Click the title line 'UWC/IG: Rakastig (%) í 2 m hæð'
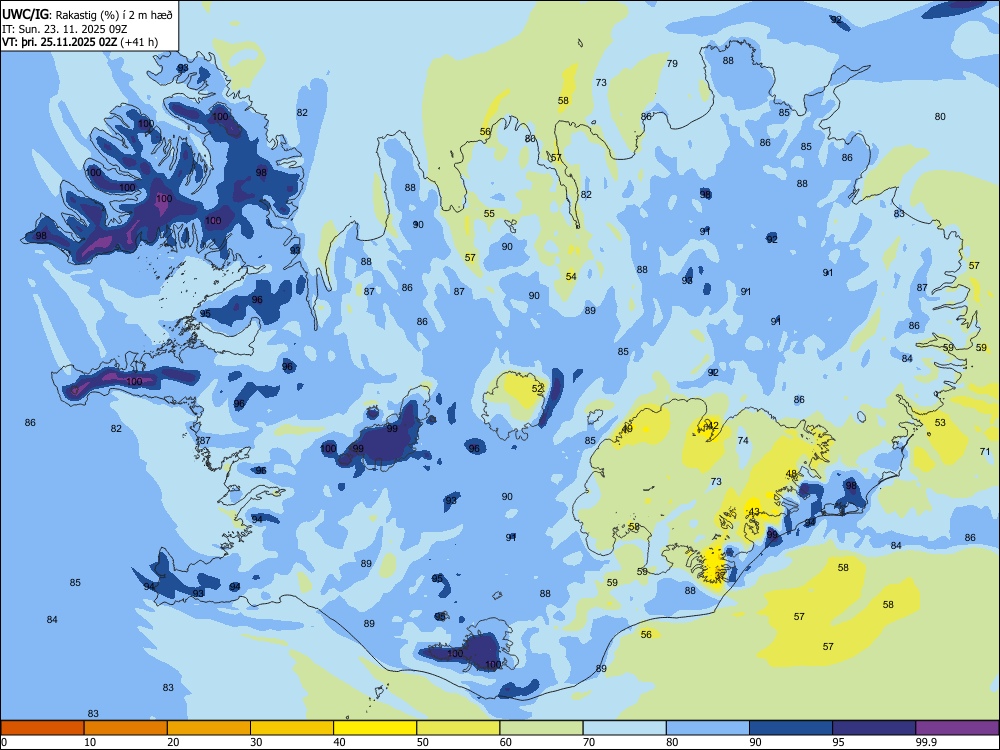Screen dimensions: 1000x750 87,14
